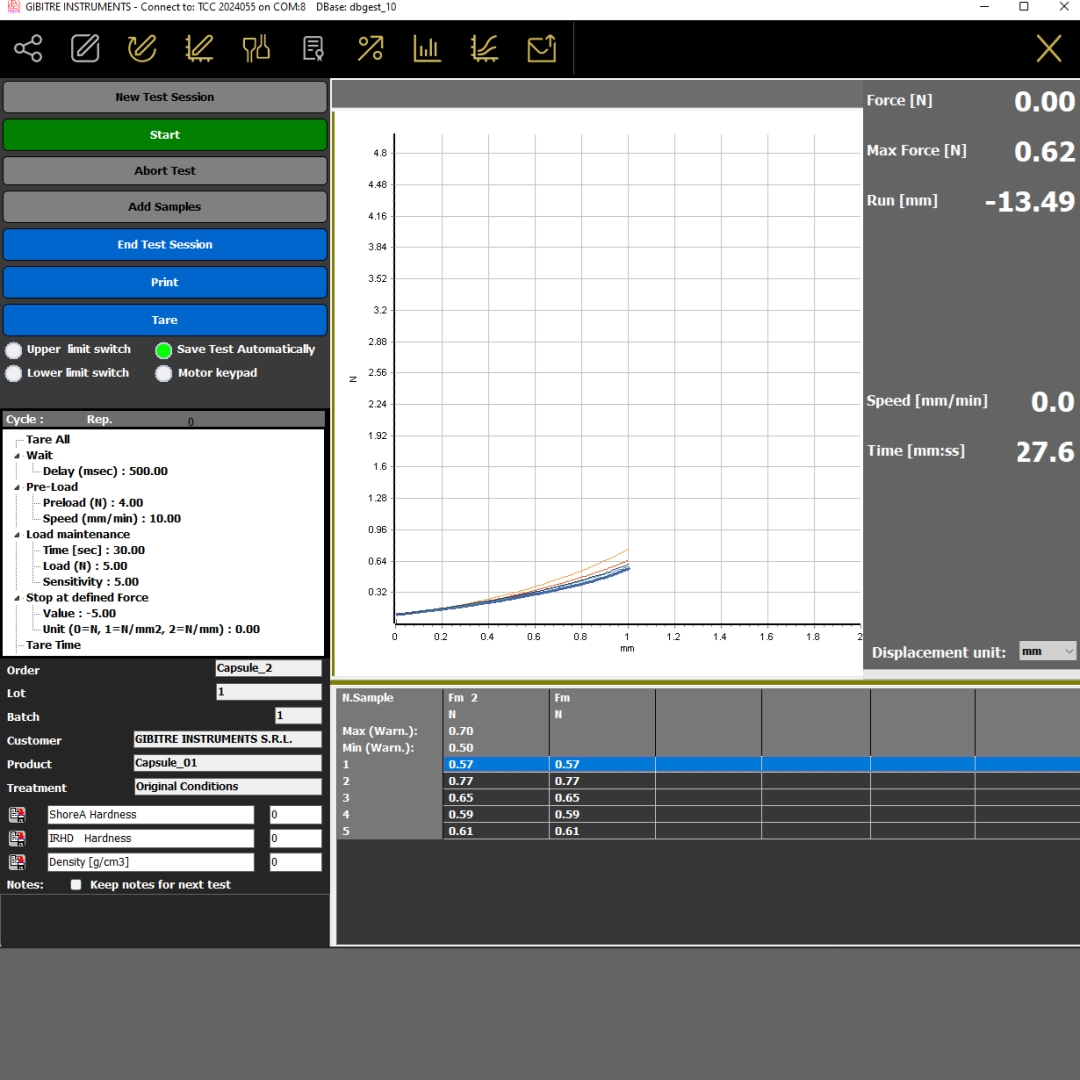The image size is (1080, 1080).
Task: Open the envelope export icon
Action: pos(541,48)
